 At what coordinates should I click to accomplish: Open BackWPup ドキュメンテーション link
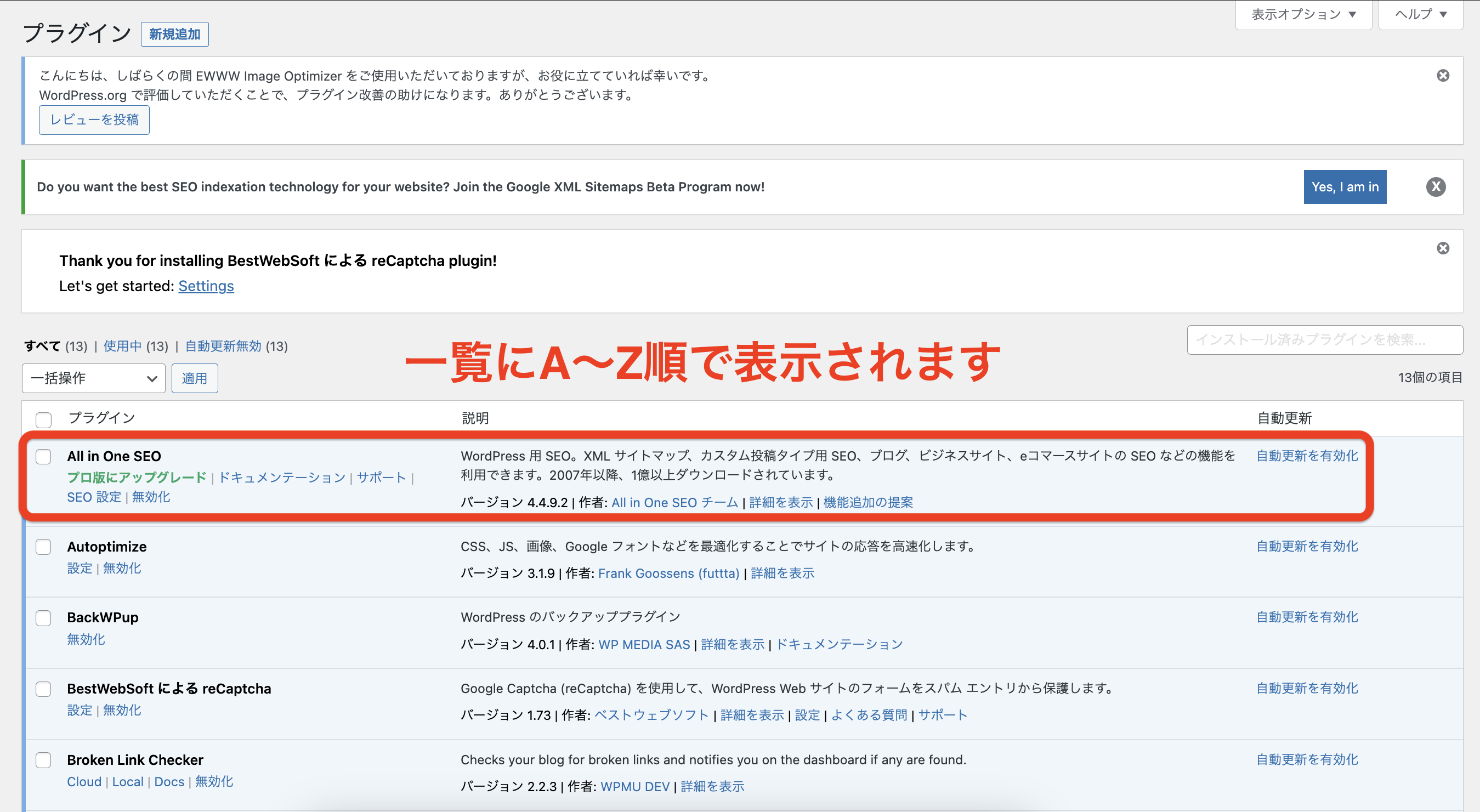pos(840,644)
